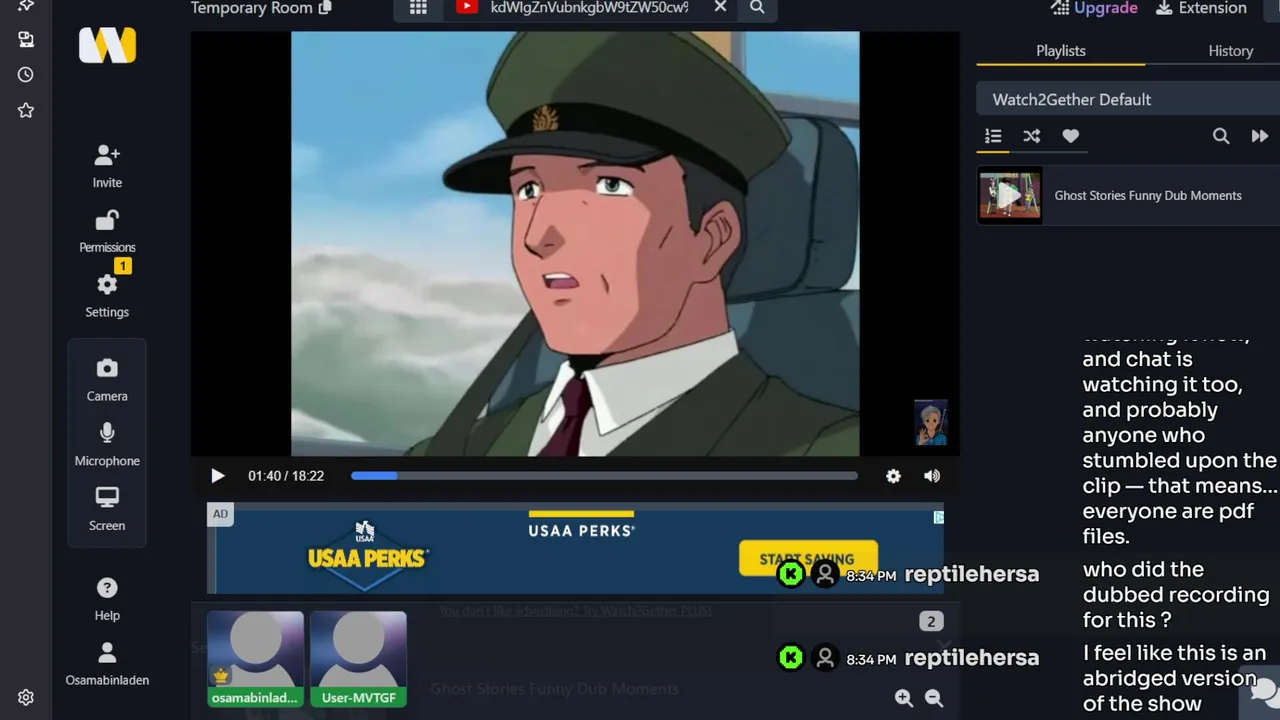1280x720 pixels.
Task: Switch to the History tab
Action: (1230, 51)
